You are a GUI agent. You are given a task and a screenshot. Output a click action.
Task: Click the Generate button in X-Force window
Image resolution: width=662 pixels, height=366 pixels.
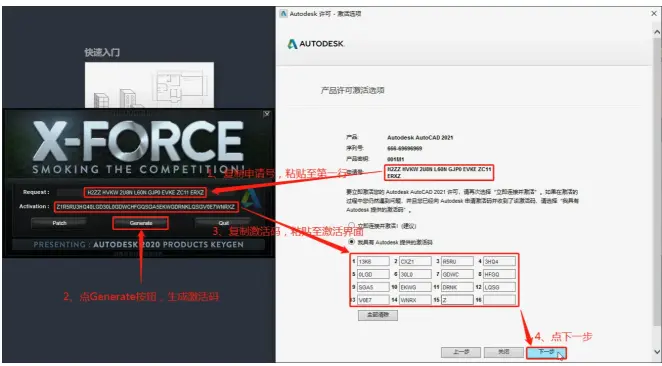(141, 223)
